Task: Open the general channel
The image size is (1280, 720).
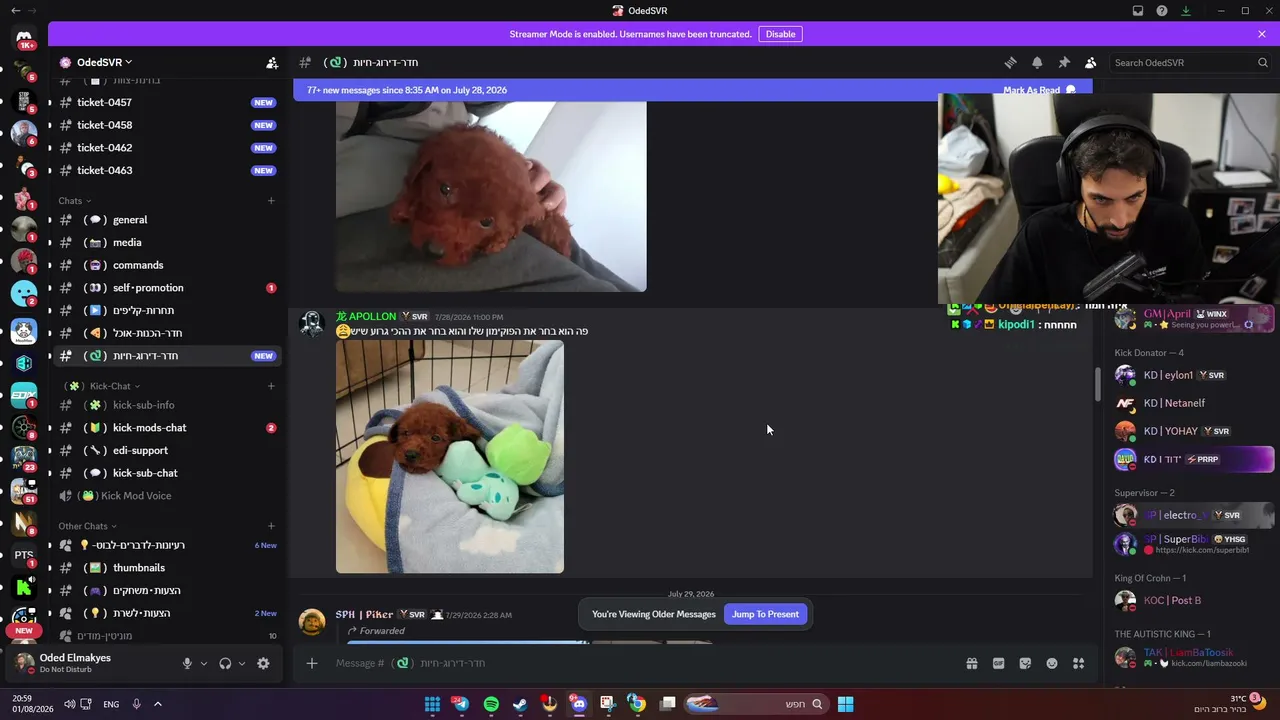Action: (x=166, y=220)
